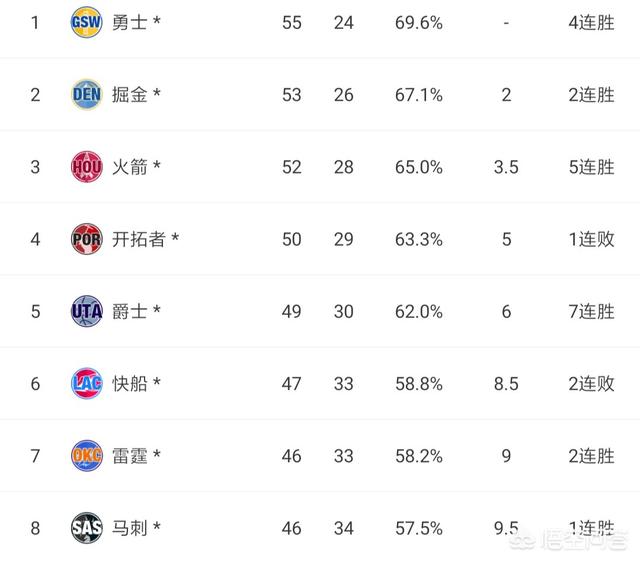The height and width of the screenshot is (562, 640).
Task: Select the POR Trail Blazers logo
Action: click(x=87, y=239)
